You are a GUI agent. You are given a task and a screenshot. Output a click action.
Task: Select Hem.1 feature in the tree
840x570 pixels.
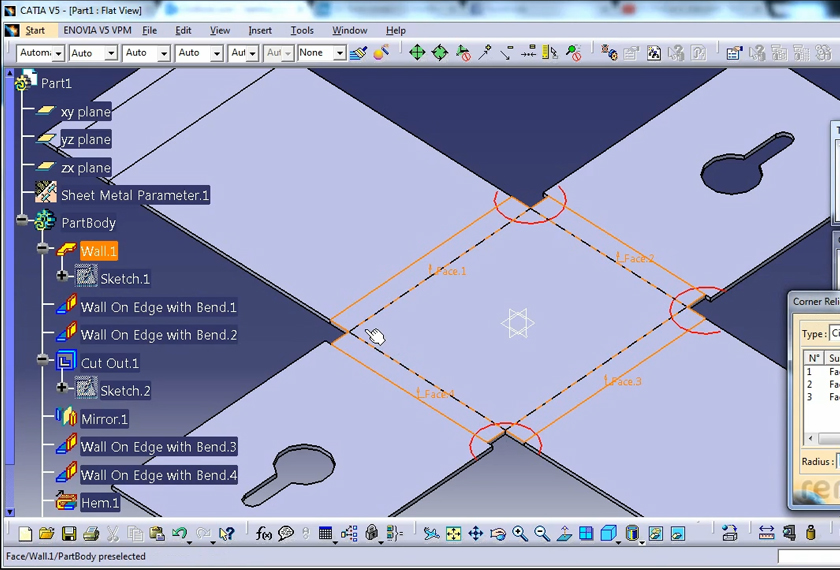click(x=100, y=503)
